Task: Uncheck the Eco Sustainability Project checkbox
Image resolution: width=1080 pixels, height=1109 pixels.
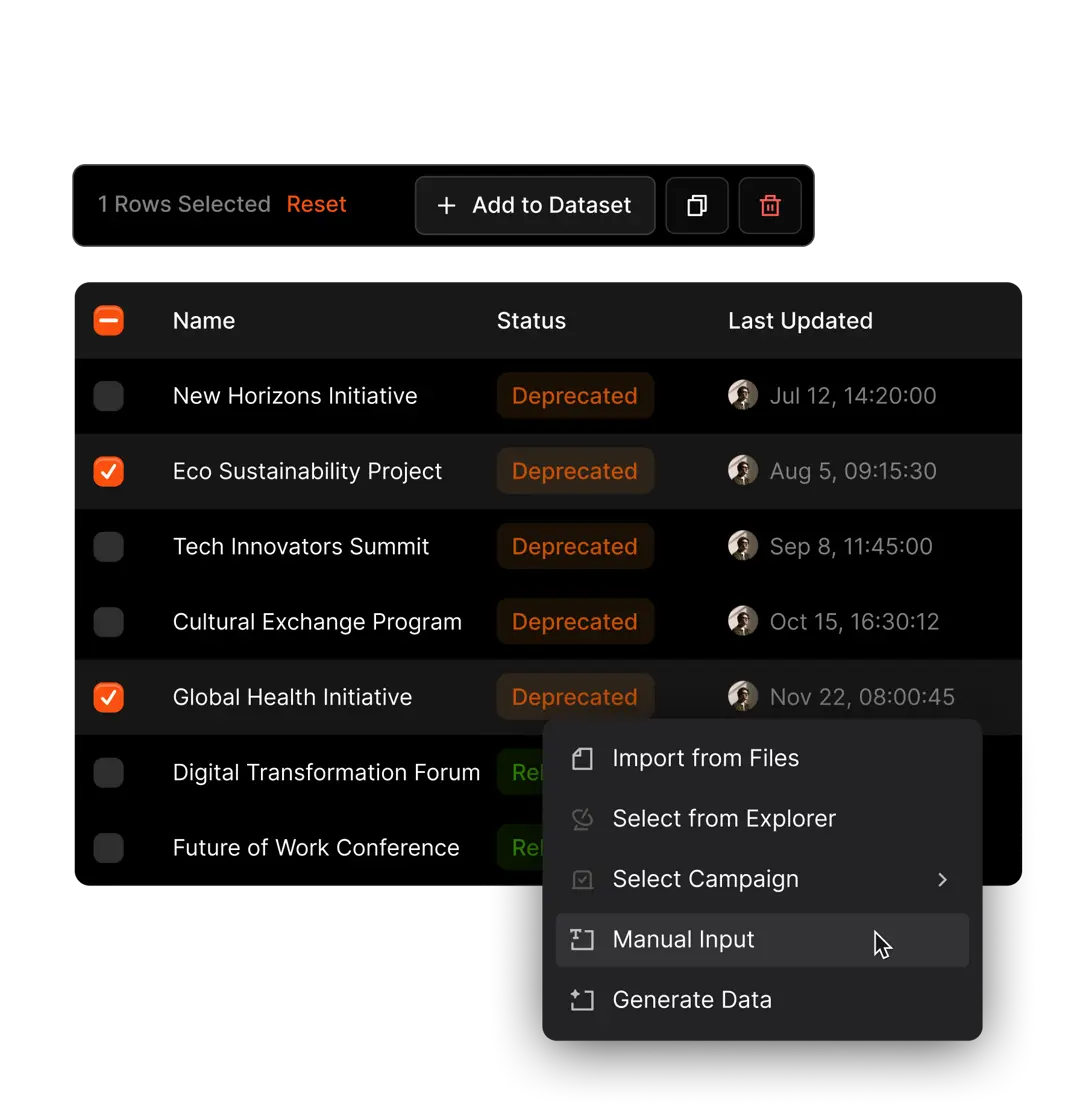Action: [x=108, y=471]
